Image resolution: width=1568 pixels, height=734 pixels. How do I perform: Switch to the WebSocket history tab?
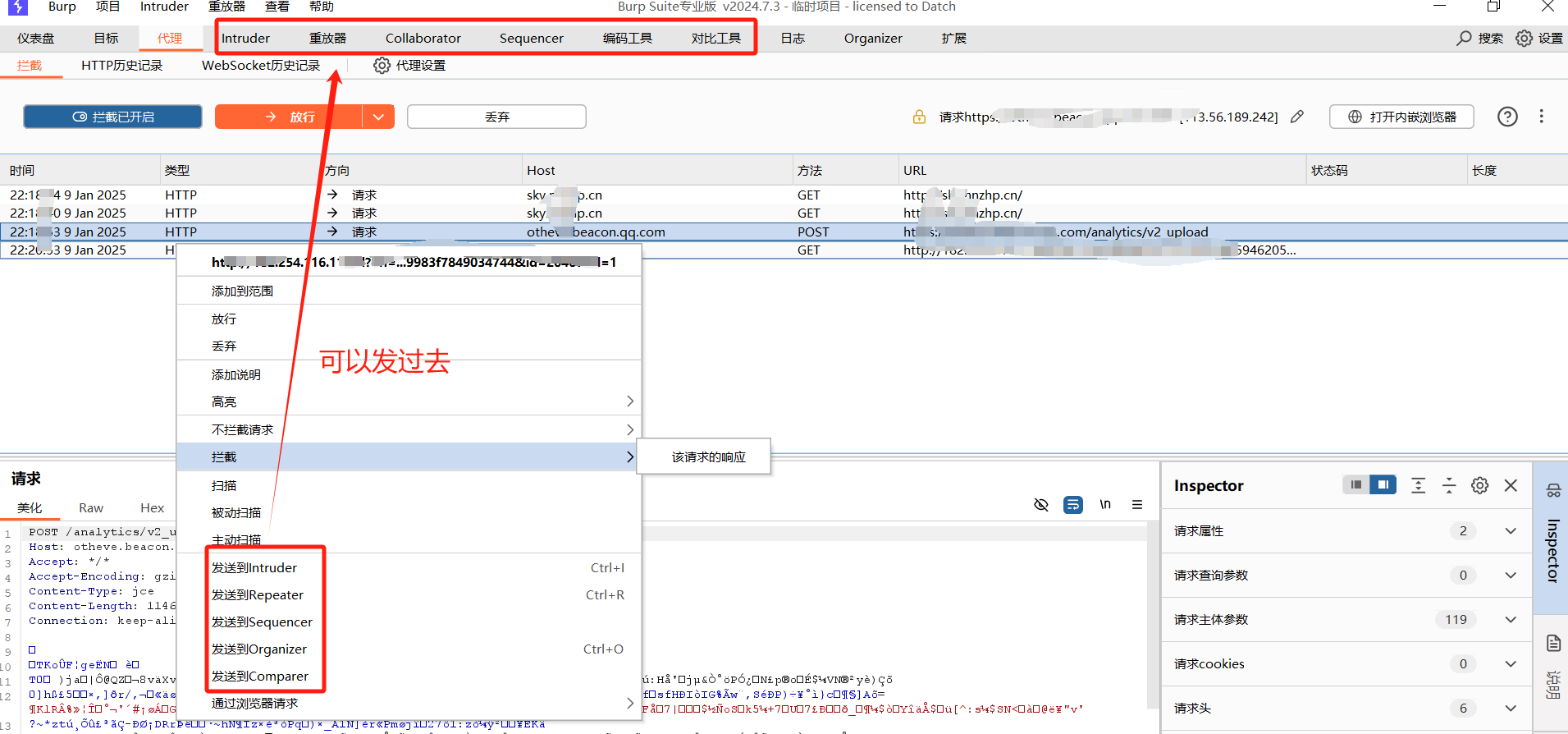pos(261,65)
